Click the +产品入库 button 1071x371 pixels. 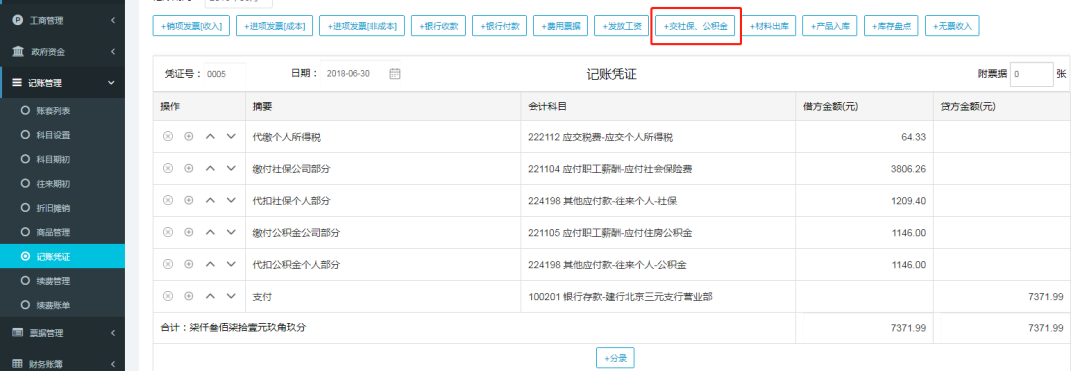(x=830, y=26)
